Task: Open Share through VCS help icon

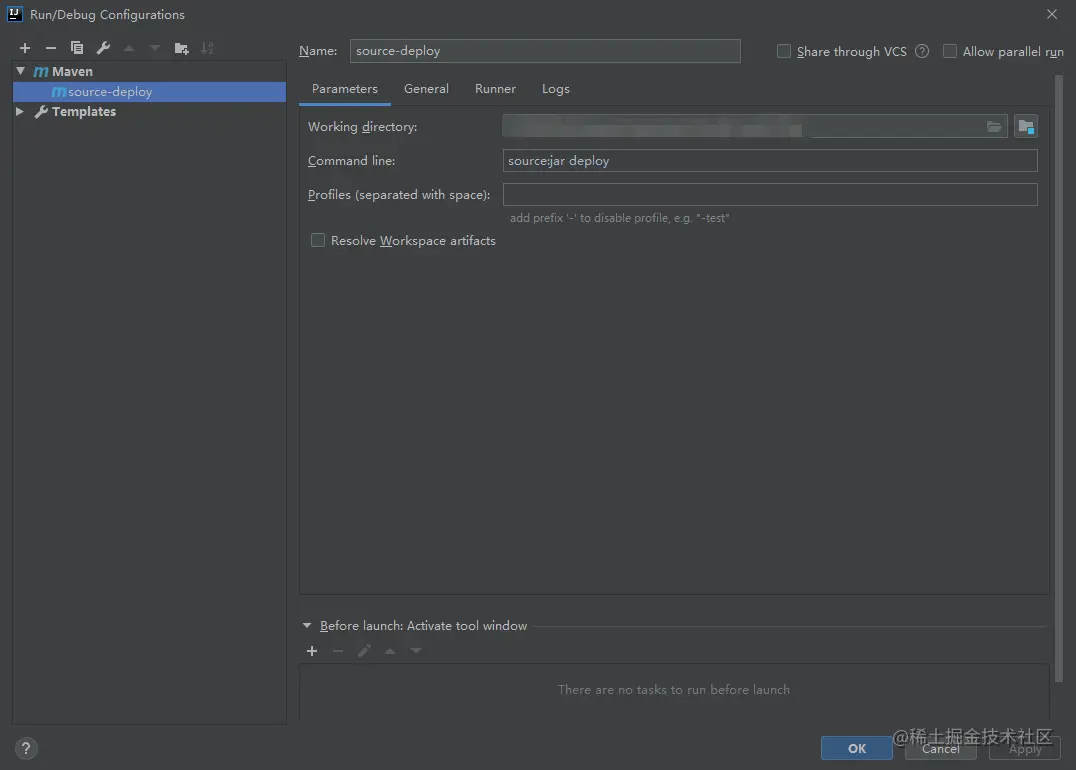Action: (922, 51)
